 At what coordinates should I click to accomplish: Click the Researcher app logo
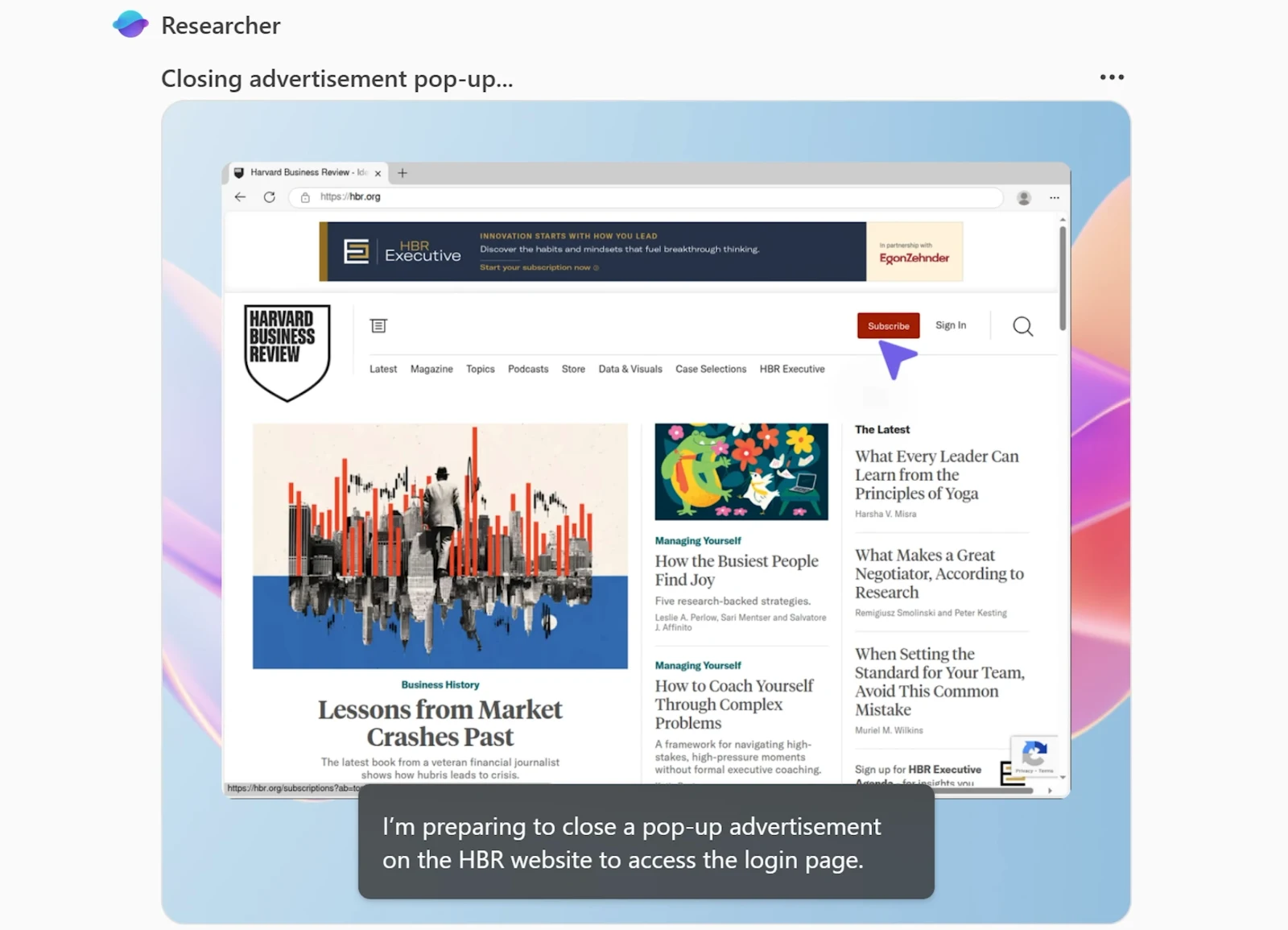coord(130,24)
